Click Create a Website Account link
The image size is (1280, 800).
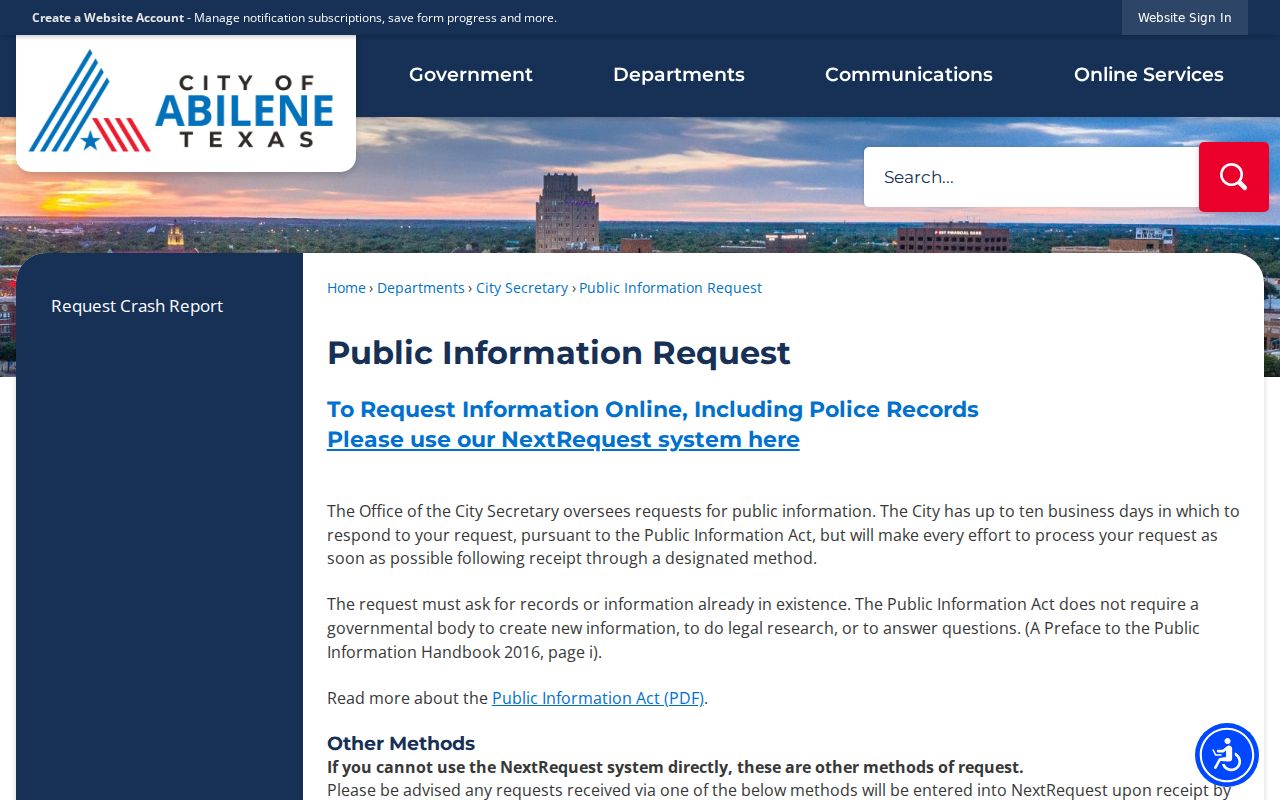pos(108,18)
